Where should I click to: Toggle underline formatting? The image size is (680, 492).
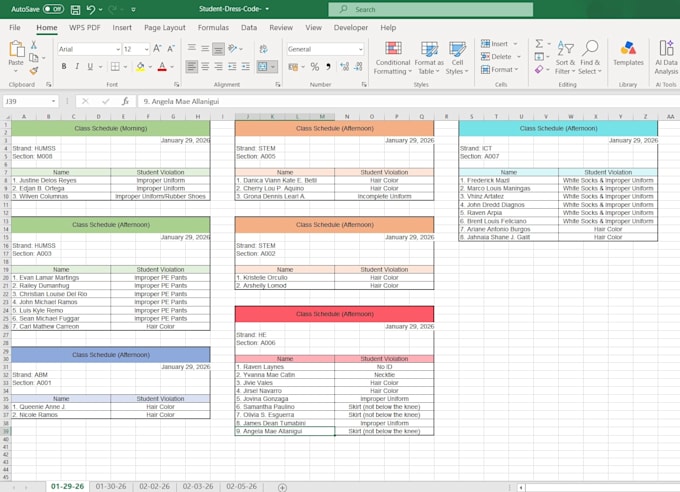[x=90, y=66]
